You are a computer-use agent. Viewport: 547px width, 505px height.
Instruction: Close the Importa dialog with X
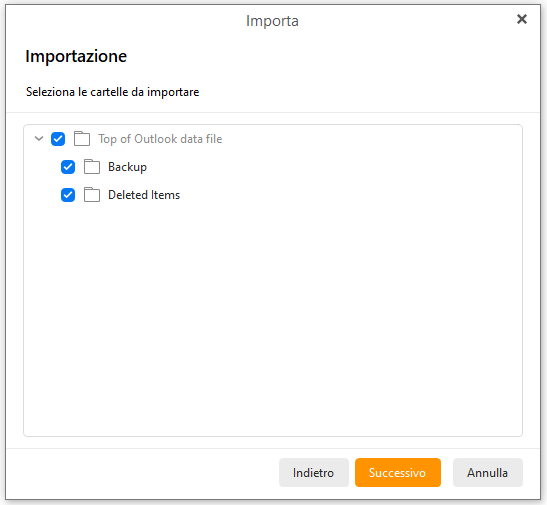pos(522,19)
